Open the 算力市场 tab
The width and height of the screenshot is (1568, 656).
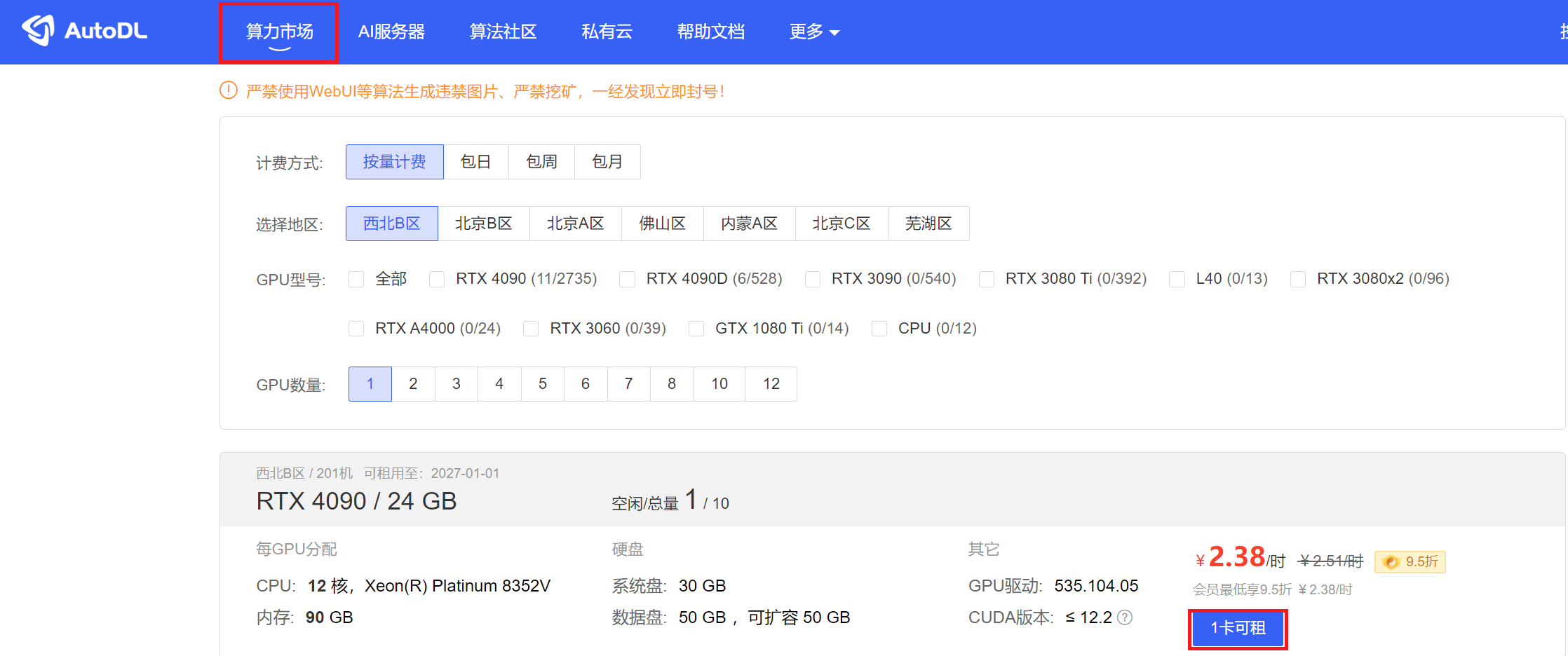(279, 32)
